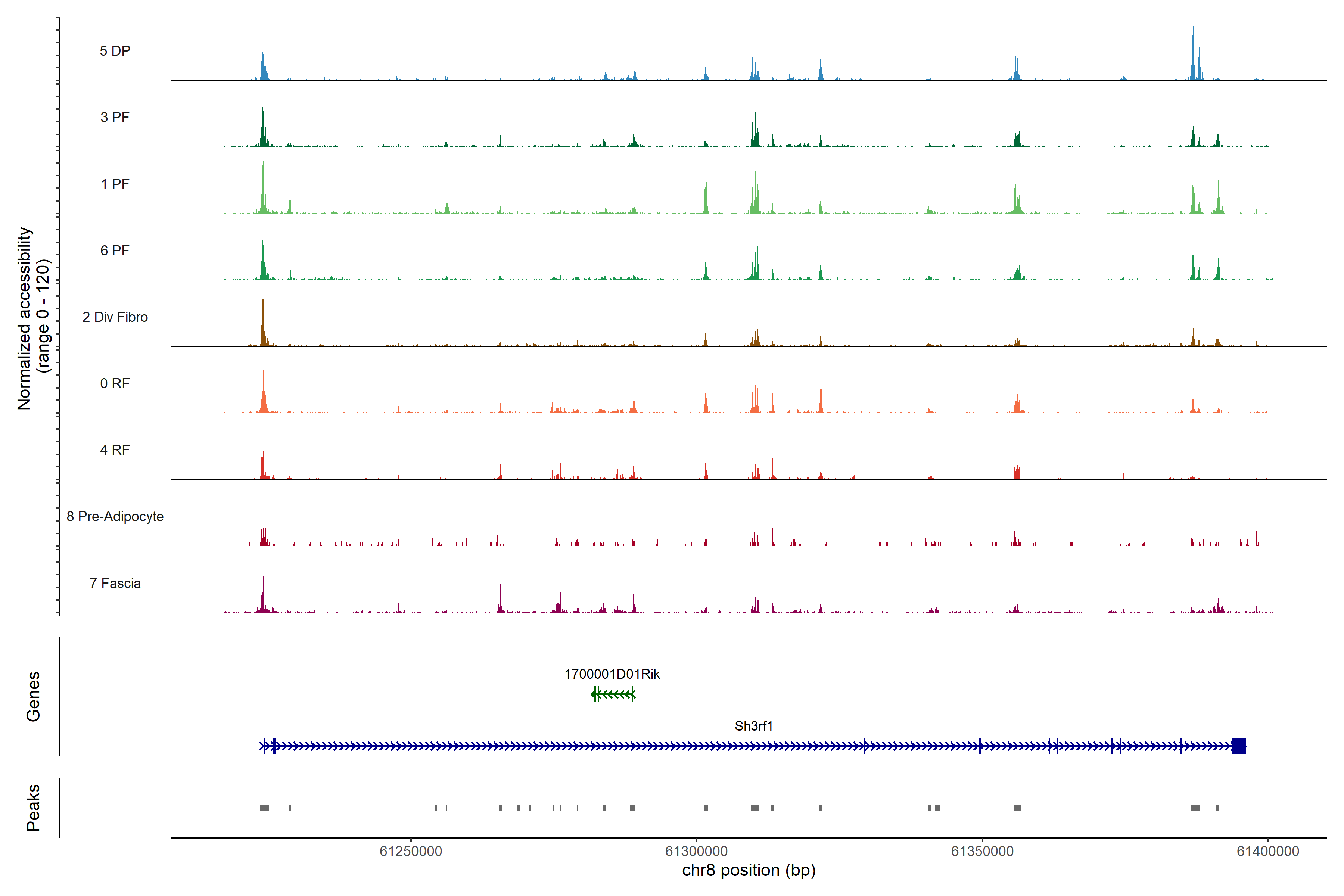The height and width of the screenshot is (896, 1344).
Task: Select the 7 Fascia track label
Action: pos(115,584)
